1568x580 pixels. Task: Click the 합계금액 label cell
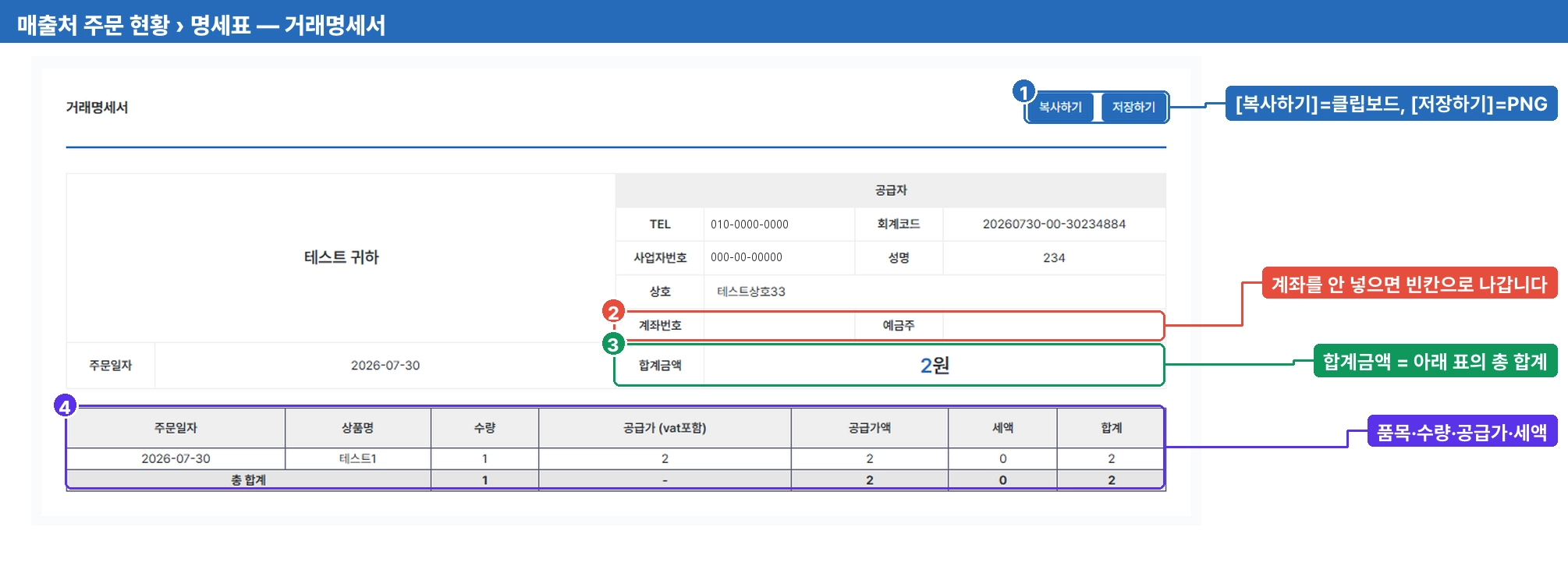click(660, 366)
